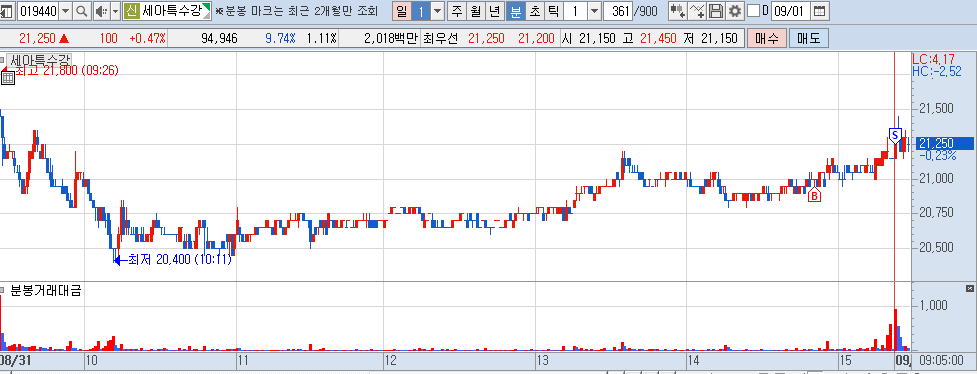
Task: Switch to 틱 tick chart
Action: pos(553,11)
